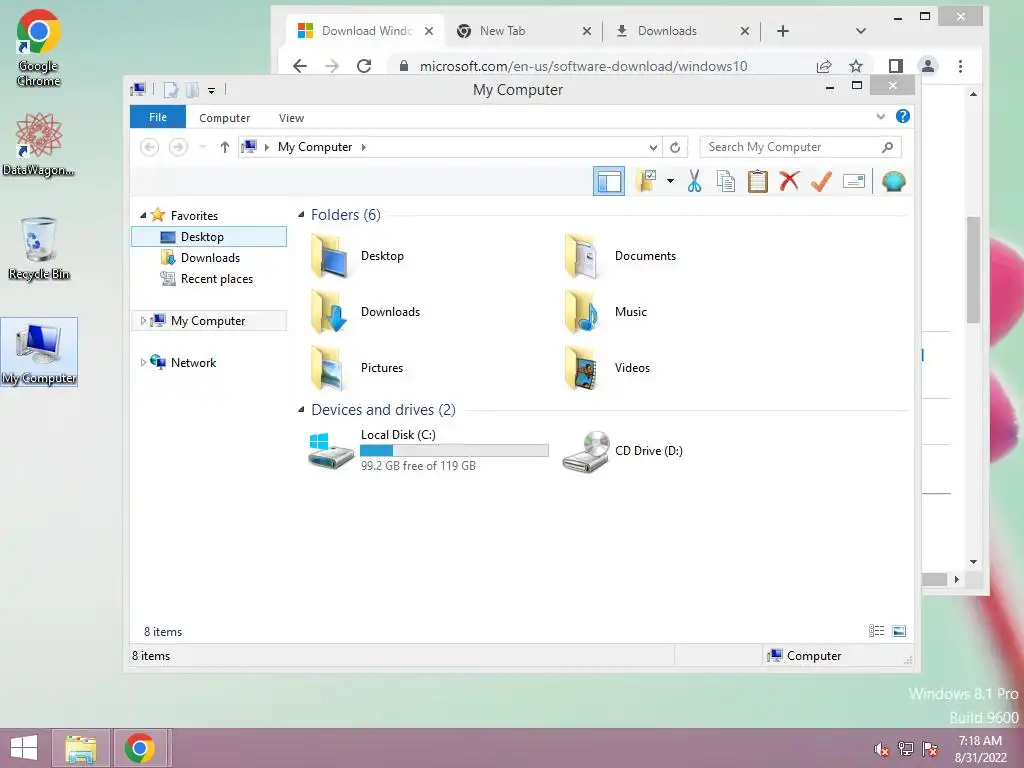This screenshot has height=768, width=1024.
Task: Select the Videos folder icon
Action: click(x=582, y=368)
